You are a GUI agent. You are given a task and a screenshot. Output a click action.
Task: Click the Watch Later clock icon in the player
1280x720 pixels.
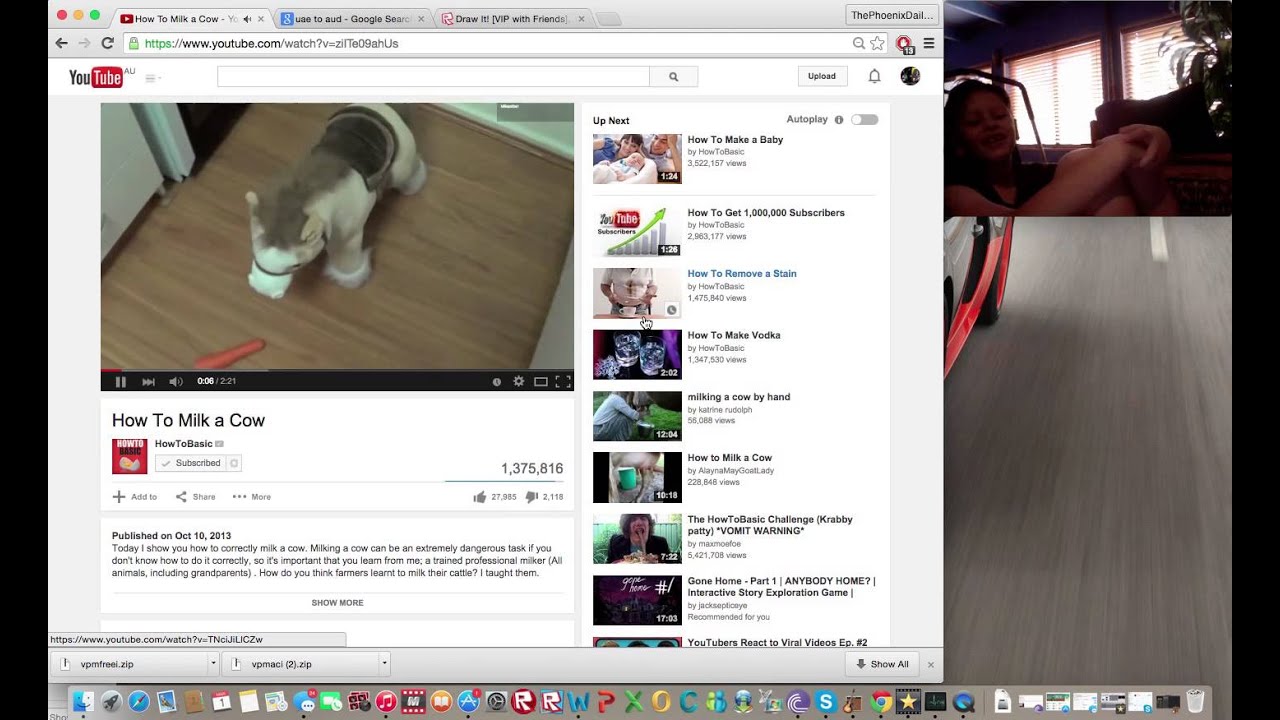[497, 381]
